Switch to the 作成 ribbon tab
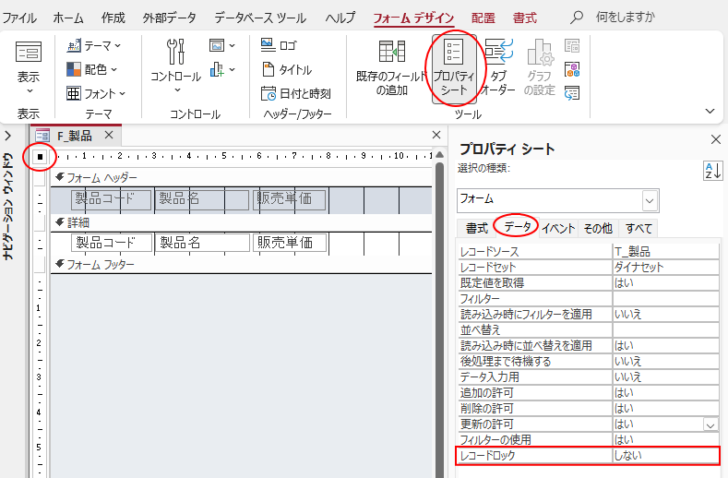Image resolution: width=728 pixels, height=478 pixels. (113, 18)
